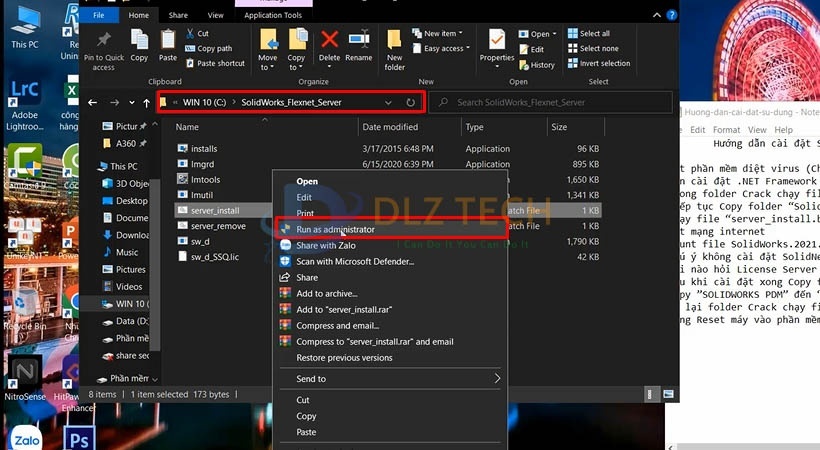Screen dimensions: 820x450
Task: Switch to Application Tools tab
Action: point(273,15)
